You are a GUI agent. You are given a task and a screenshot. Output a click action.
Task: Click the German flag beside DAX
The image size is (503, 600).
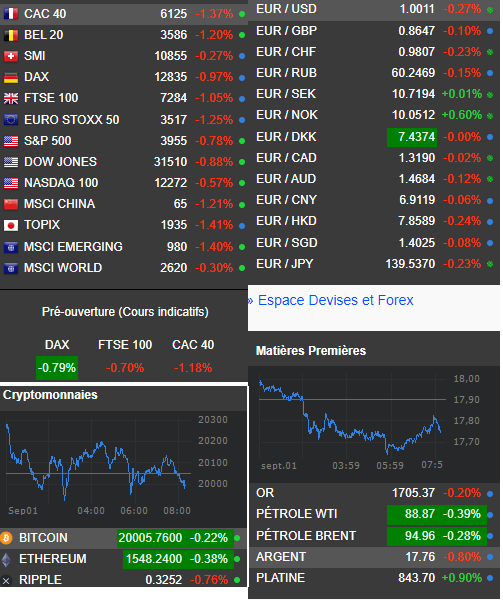[11, 77]
